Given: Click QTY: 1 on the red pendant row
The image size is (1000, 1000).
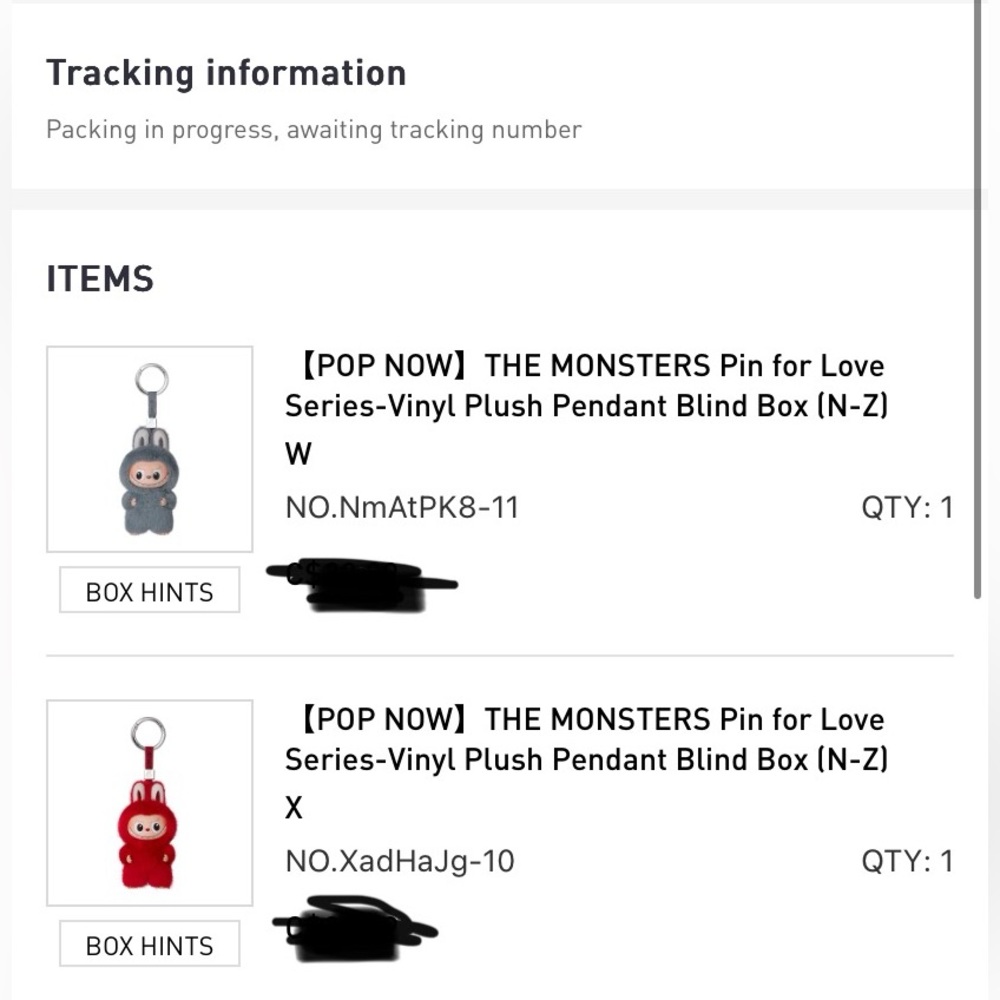Looking at the screenshot, I should tap(907, 861).
